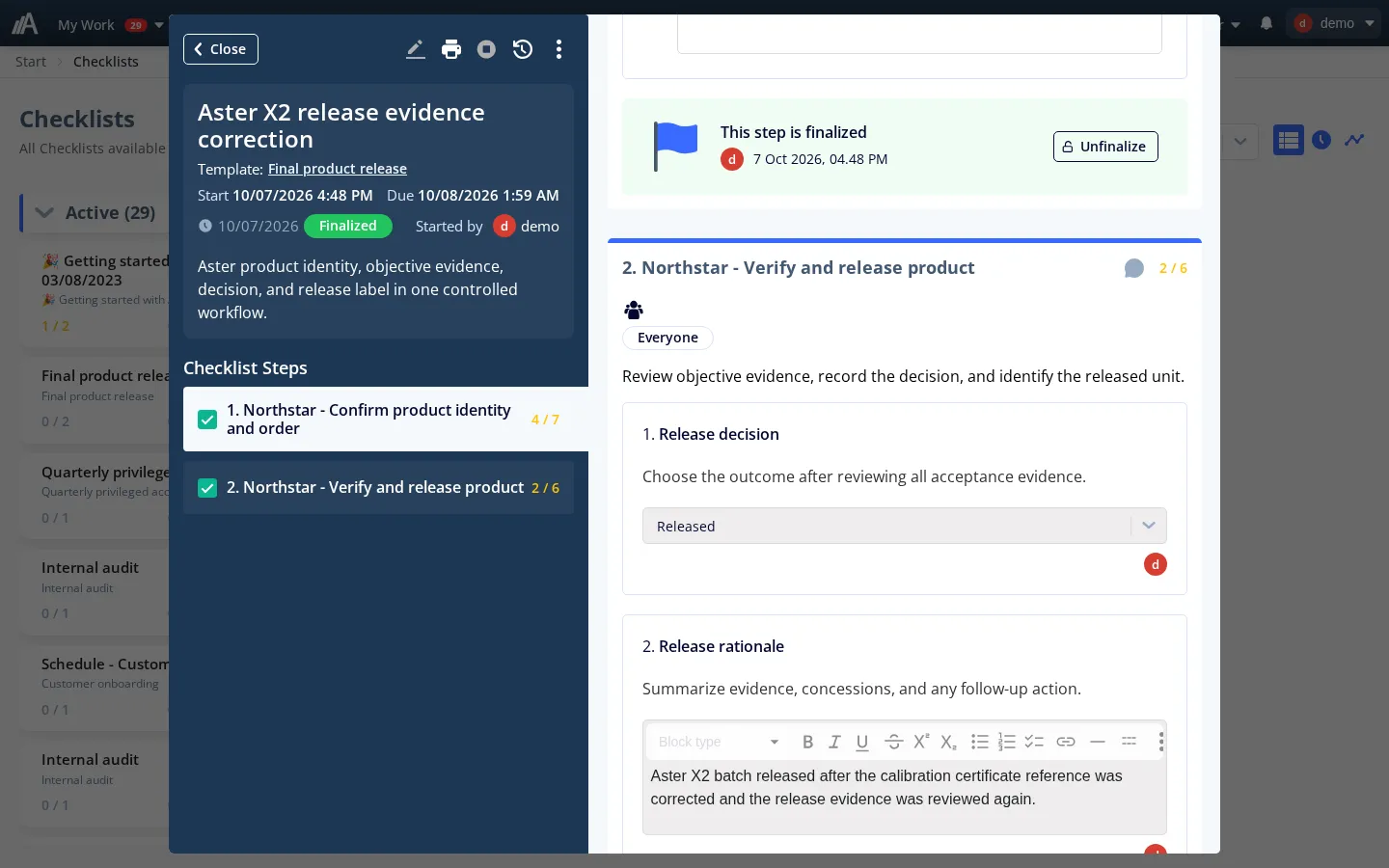Toggle checkbox for step 1 Confirm product identity
1389x868 pixels.
(x=207, y=420)
